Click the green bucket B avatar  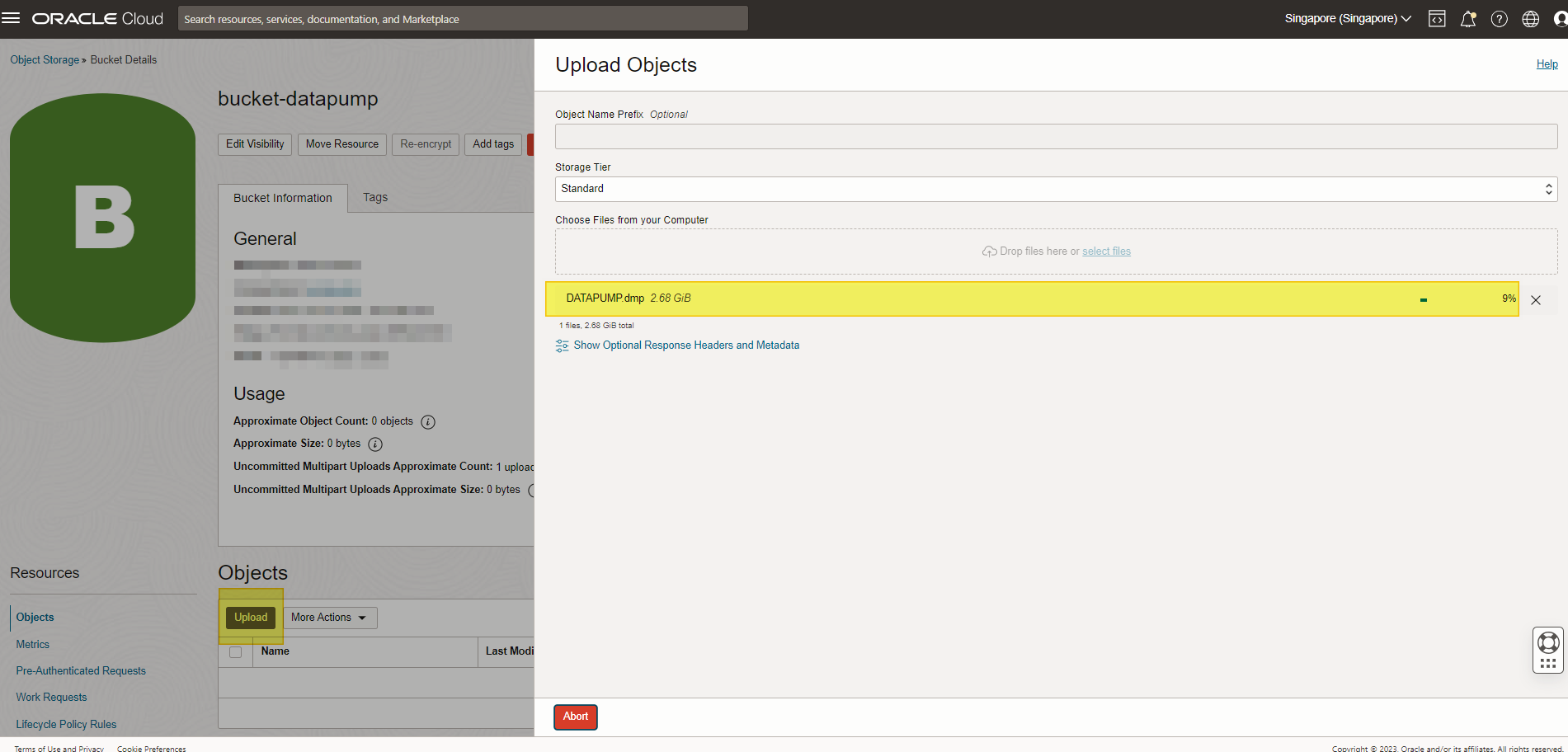click(x=103, y=218)
